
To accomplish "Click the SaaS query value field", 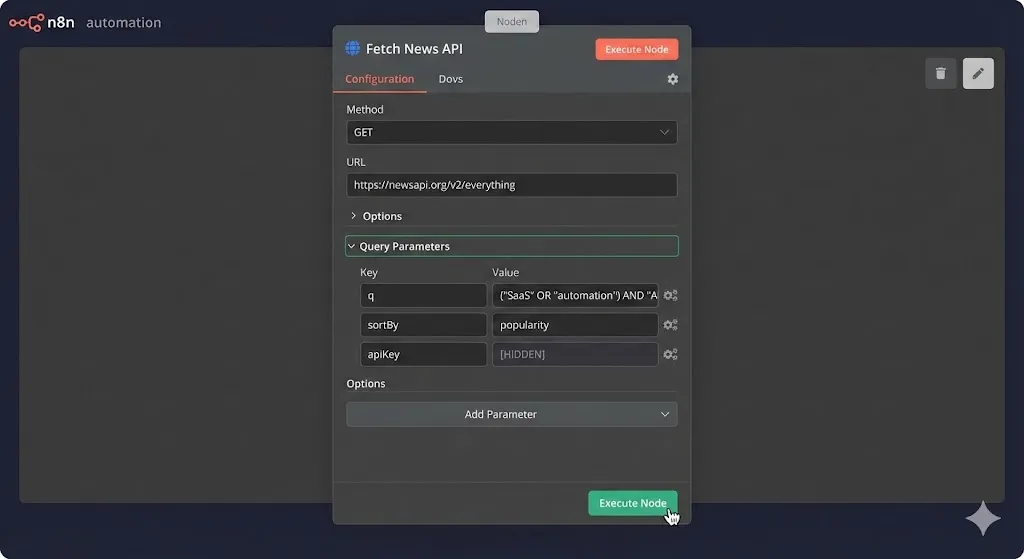I will pyautogui.click(x=575, y=295).
